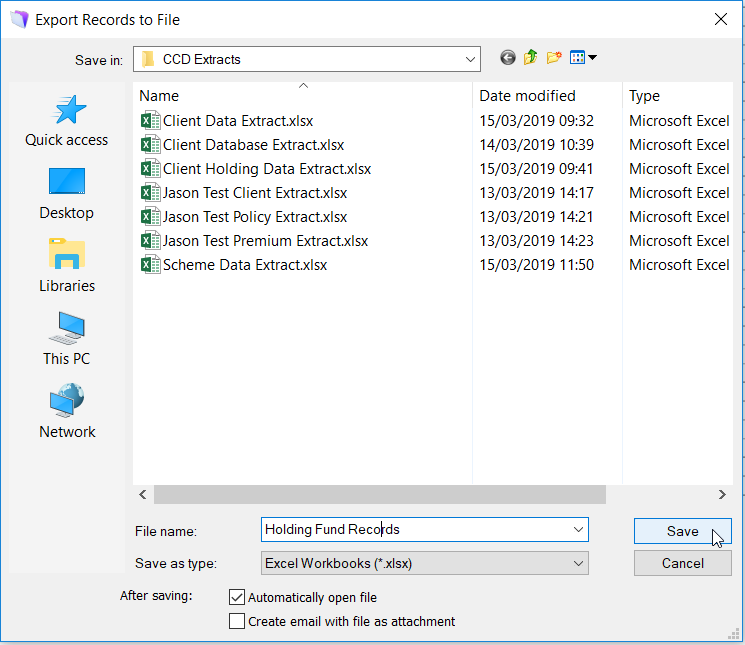Go to Desktop in sidebar
This screenshot has height=645, width=745.
67,194
